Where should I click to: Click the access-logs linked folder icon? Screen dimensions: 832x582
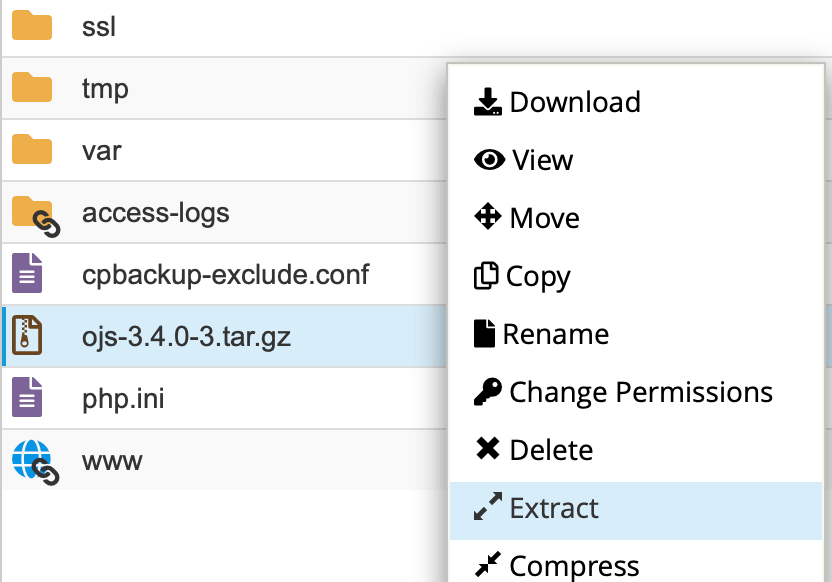(35, 214)
